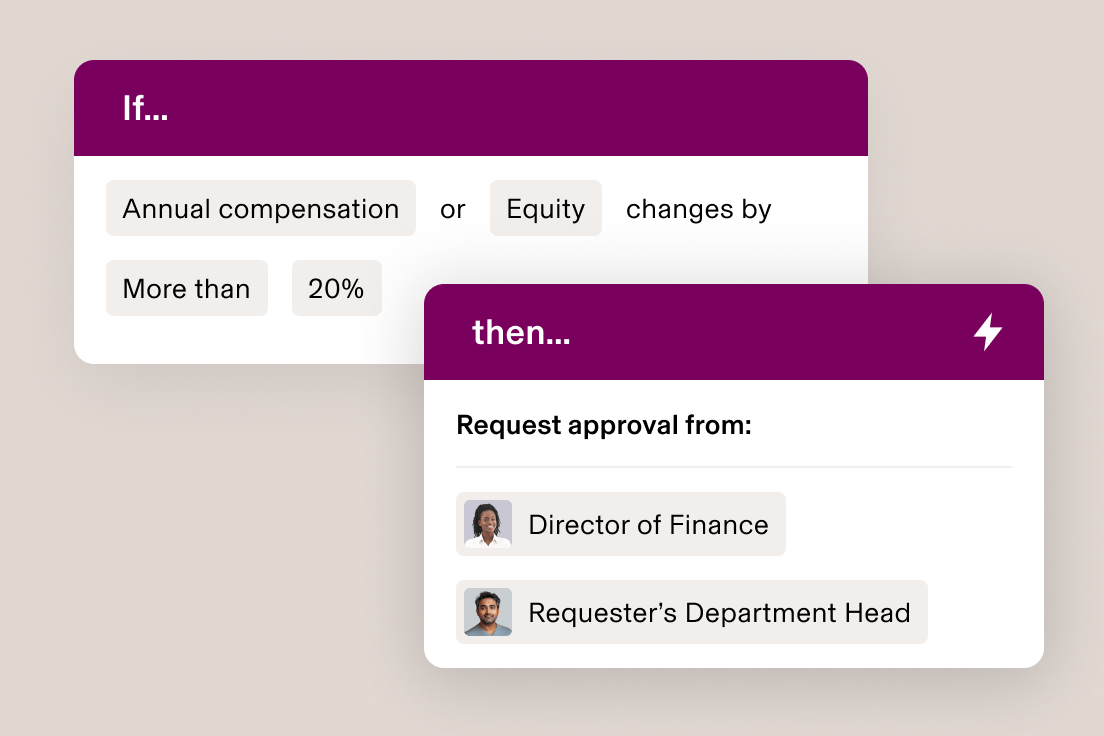Click the Requester's Department Head avatar photo
Screen dimensions: 1104x736
(486, 611)
